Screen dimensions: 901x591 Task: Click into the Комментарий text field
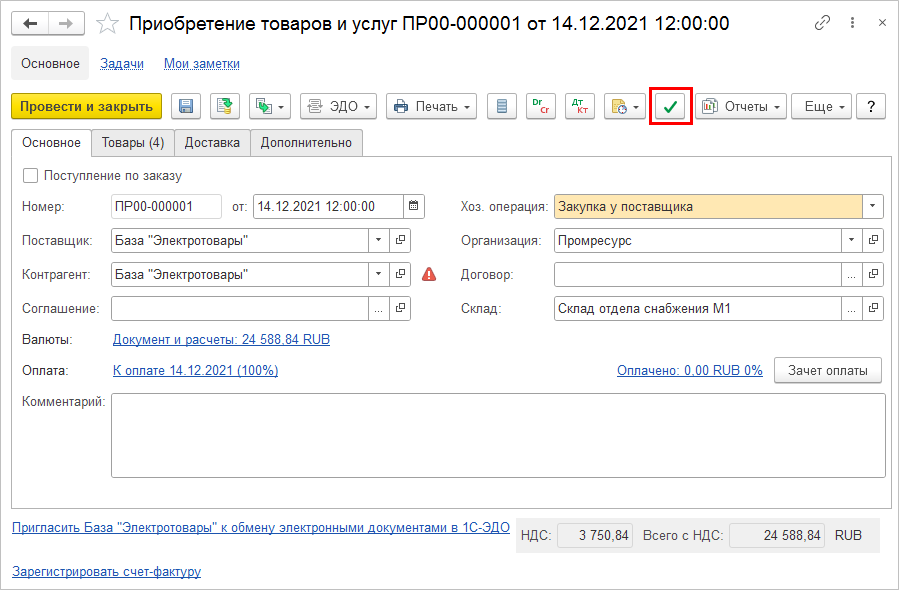(x=497, y=435)
